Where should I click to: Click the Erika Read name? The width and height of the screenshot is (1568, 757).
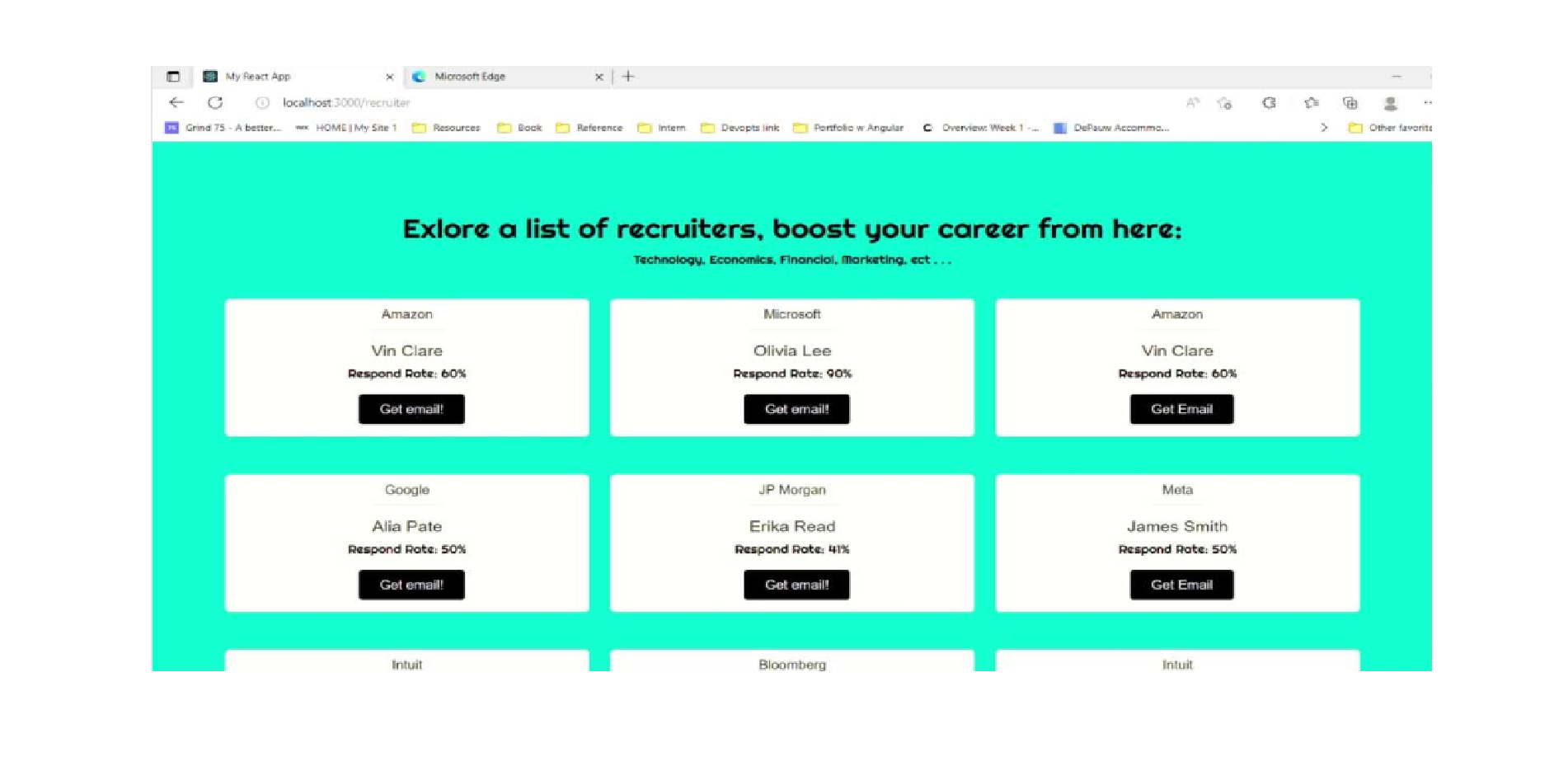tap(792, 526)
